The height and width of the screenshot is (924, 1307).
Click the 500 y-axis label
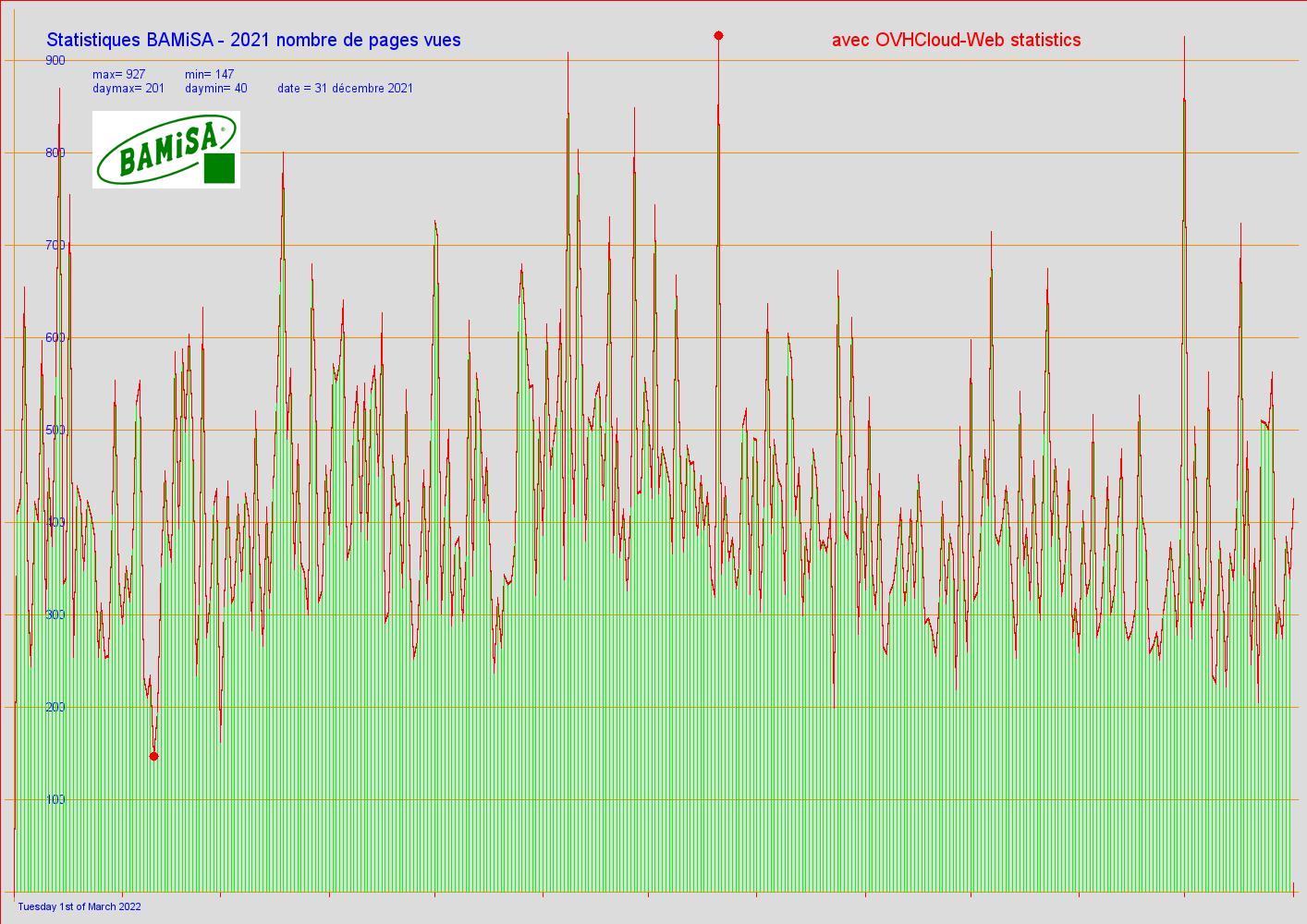click(55, 430)
